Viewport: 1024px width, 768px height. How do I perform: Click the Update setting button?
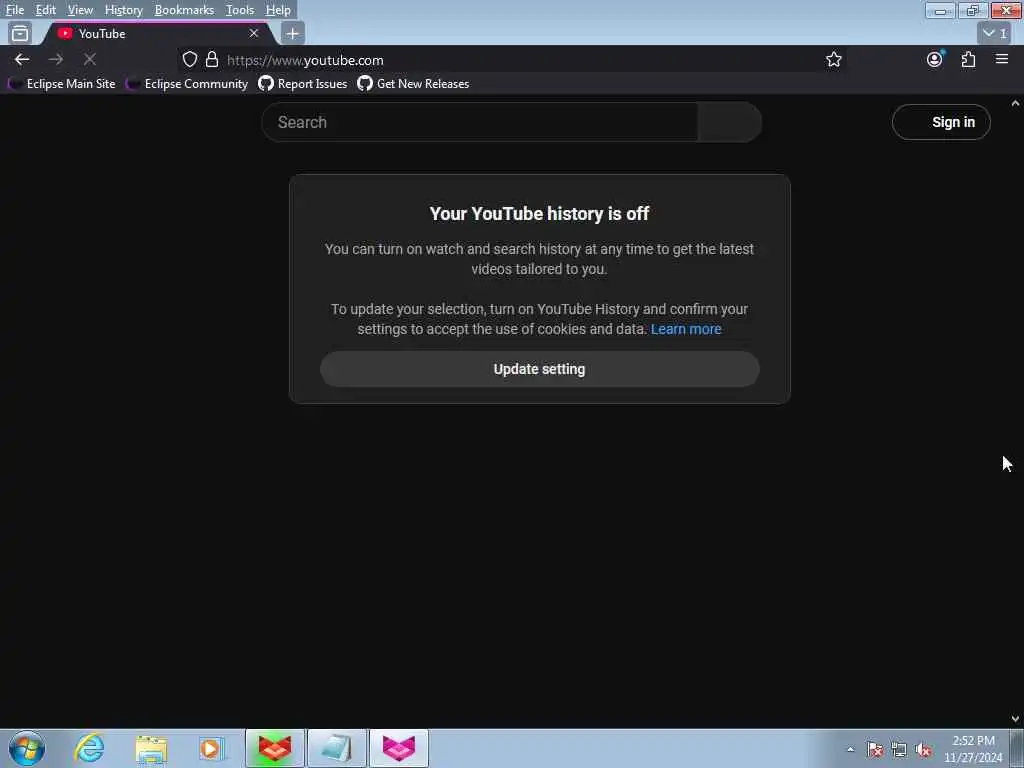coord(539,369)
